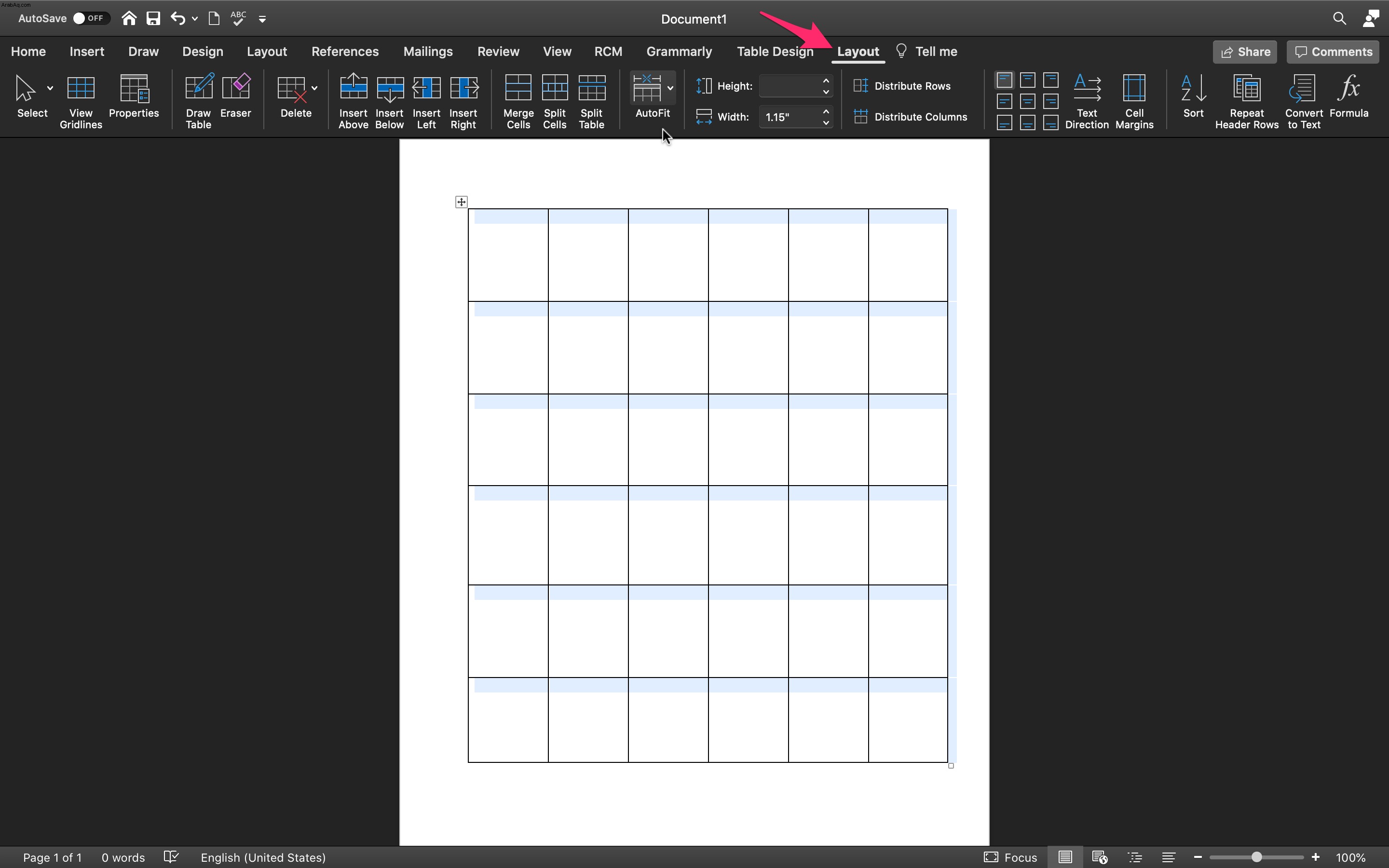Image resolution: width=1389 pixels, height=868 pixels.
Task: Switch to the Table Design tab
Action: point(775,52)
